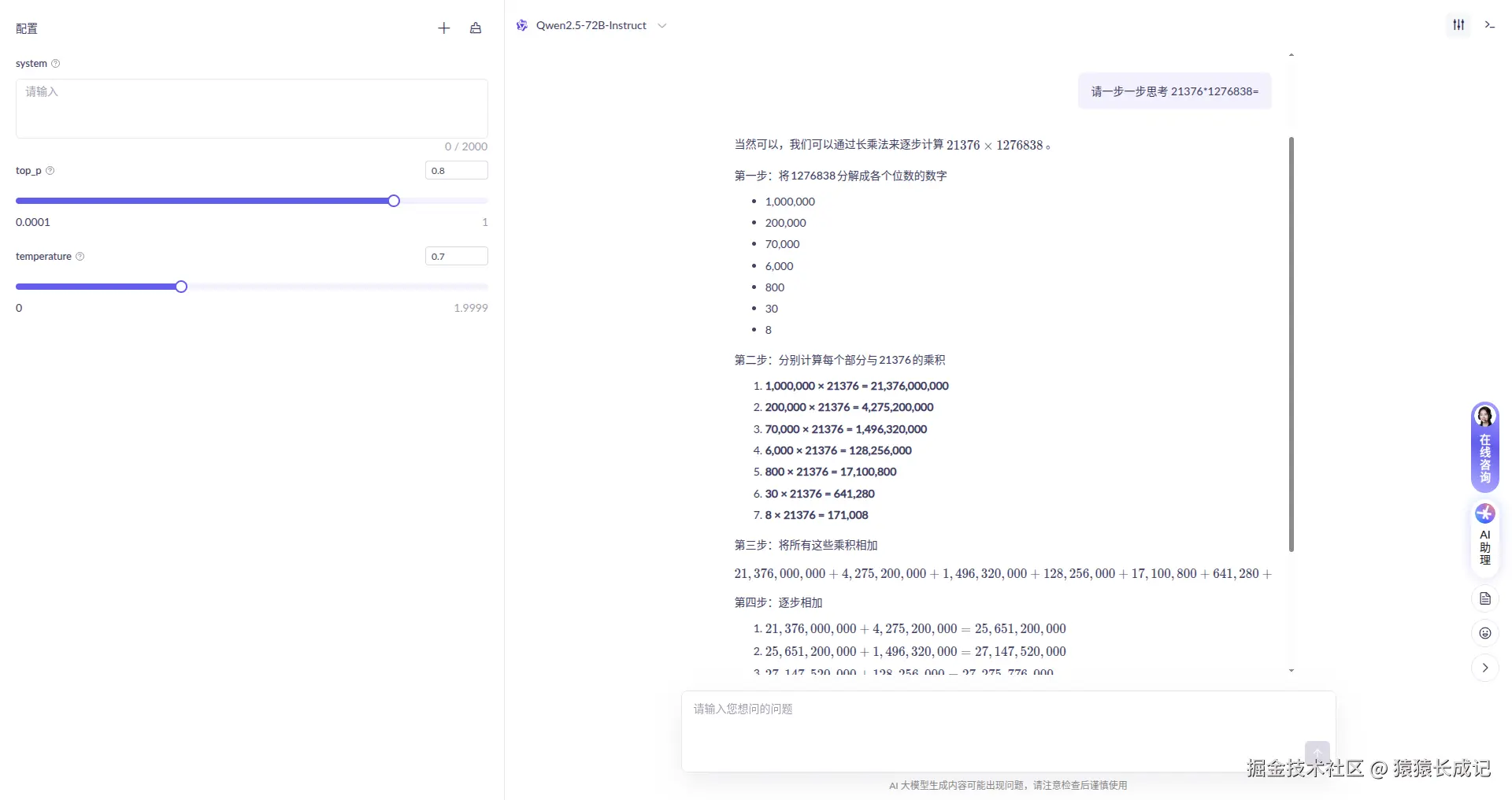Open the feedback smiley icon on right
The height and width of the screenshot is (800, 1512).
[1484, 633]
